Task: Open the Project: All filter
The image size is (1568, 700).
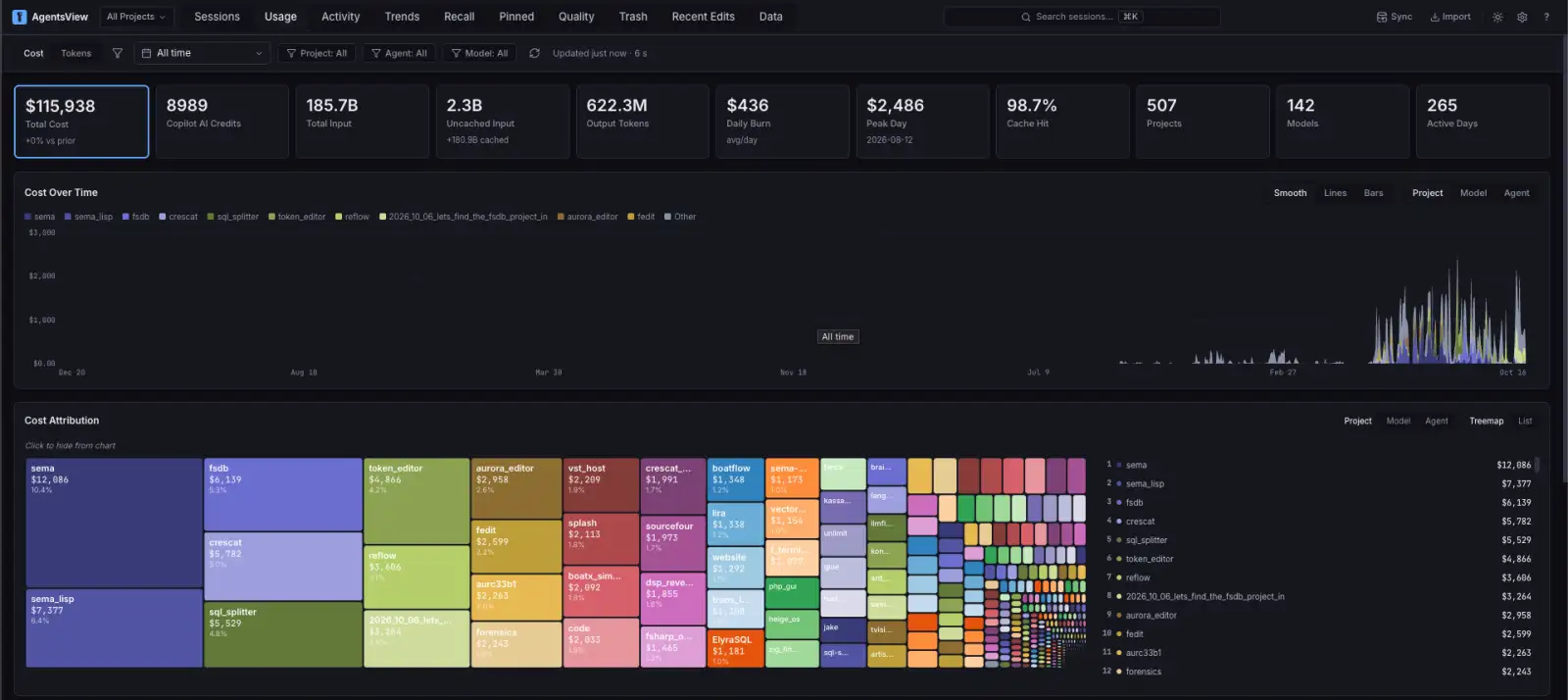Action: (318, 53)
